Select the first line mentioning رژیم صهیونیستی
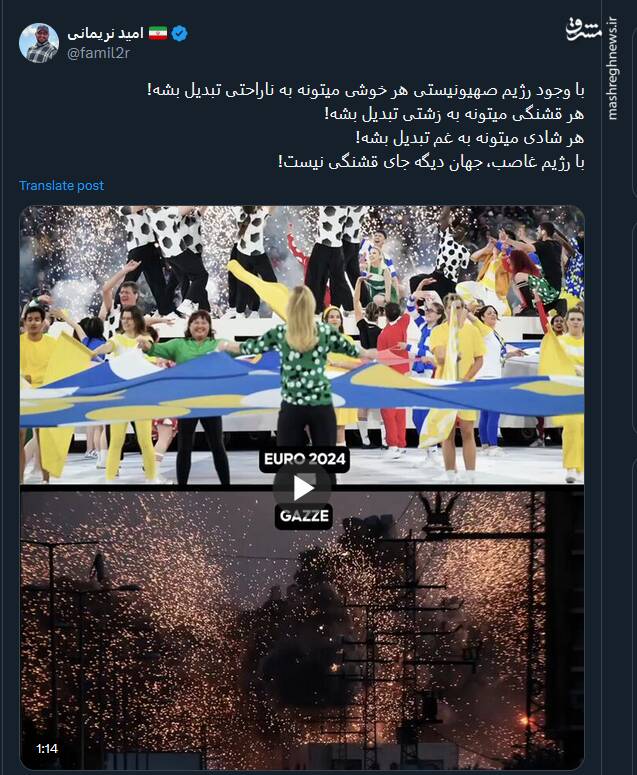The width and height of the screenshot is (637, 775). (366, 90)
